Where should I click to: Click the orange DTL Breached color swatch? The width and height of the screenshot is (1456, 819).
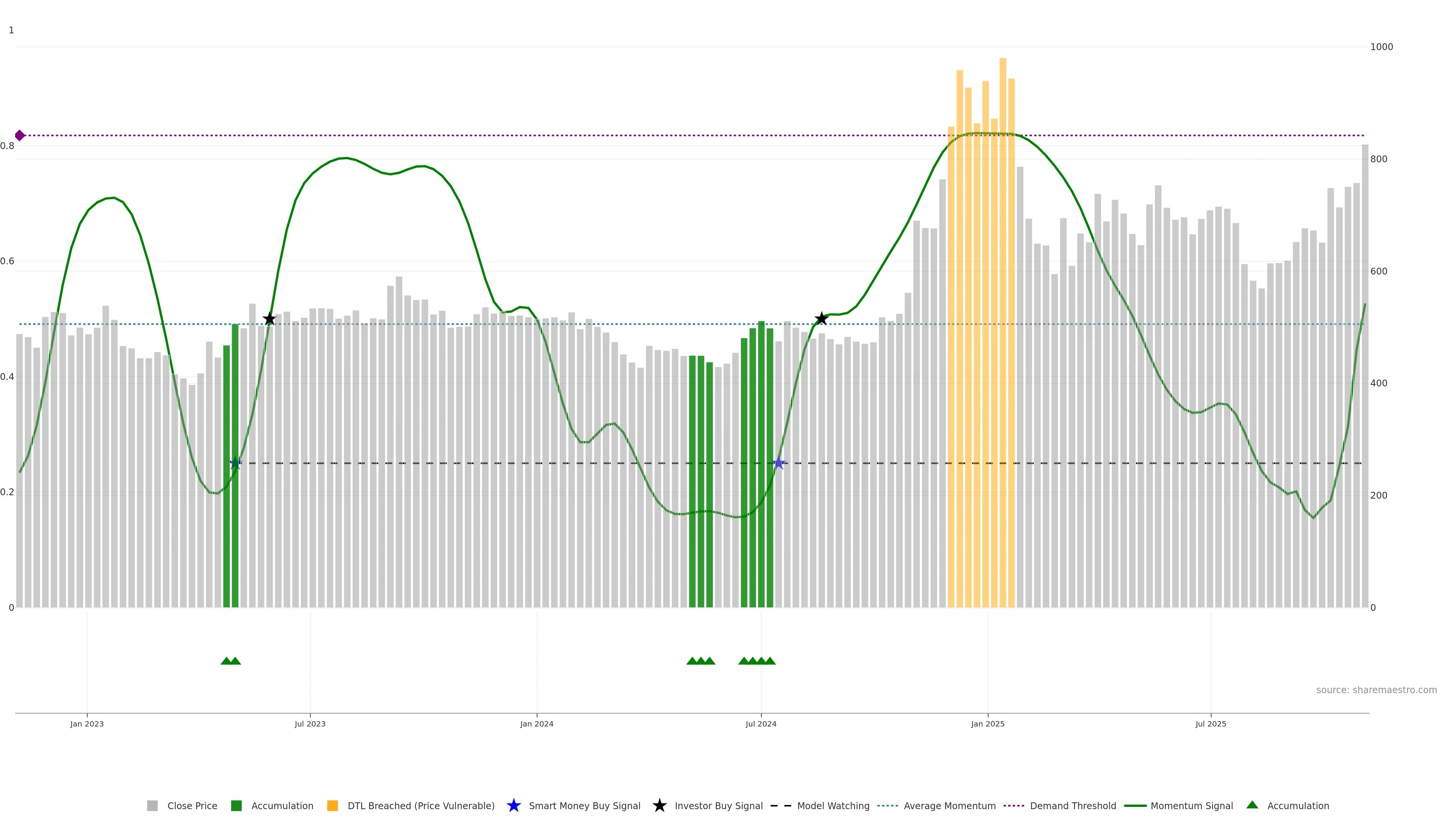click(x=333, y=806)
